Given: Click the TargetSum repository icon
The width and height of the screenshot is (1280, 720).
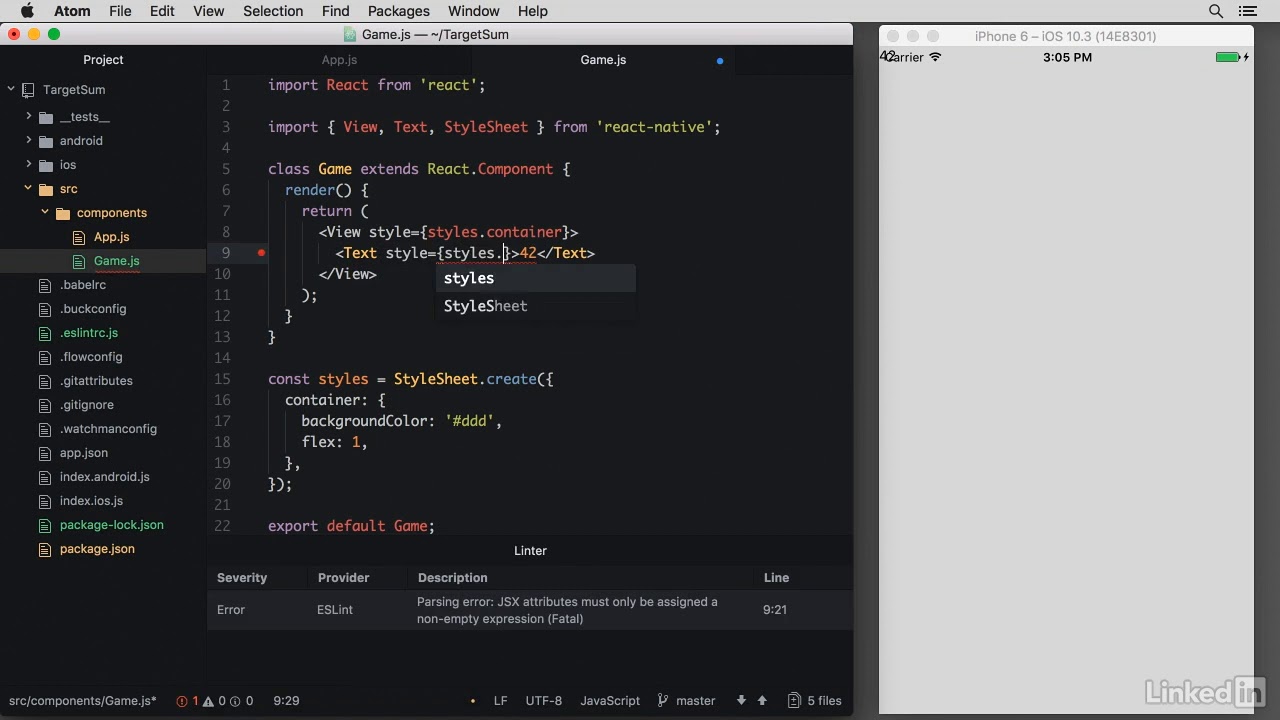Looking at the screenshot, I should [28, 89].
